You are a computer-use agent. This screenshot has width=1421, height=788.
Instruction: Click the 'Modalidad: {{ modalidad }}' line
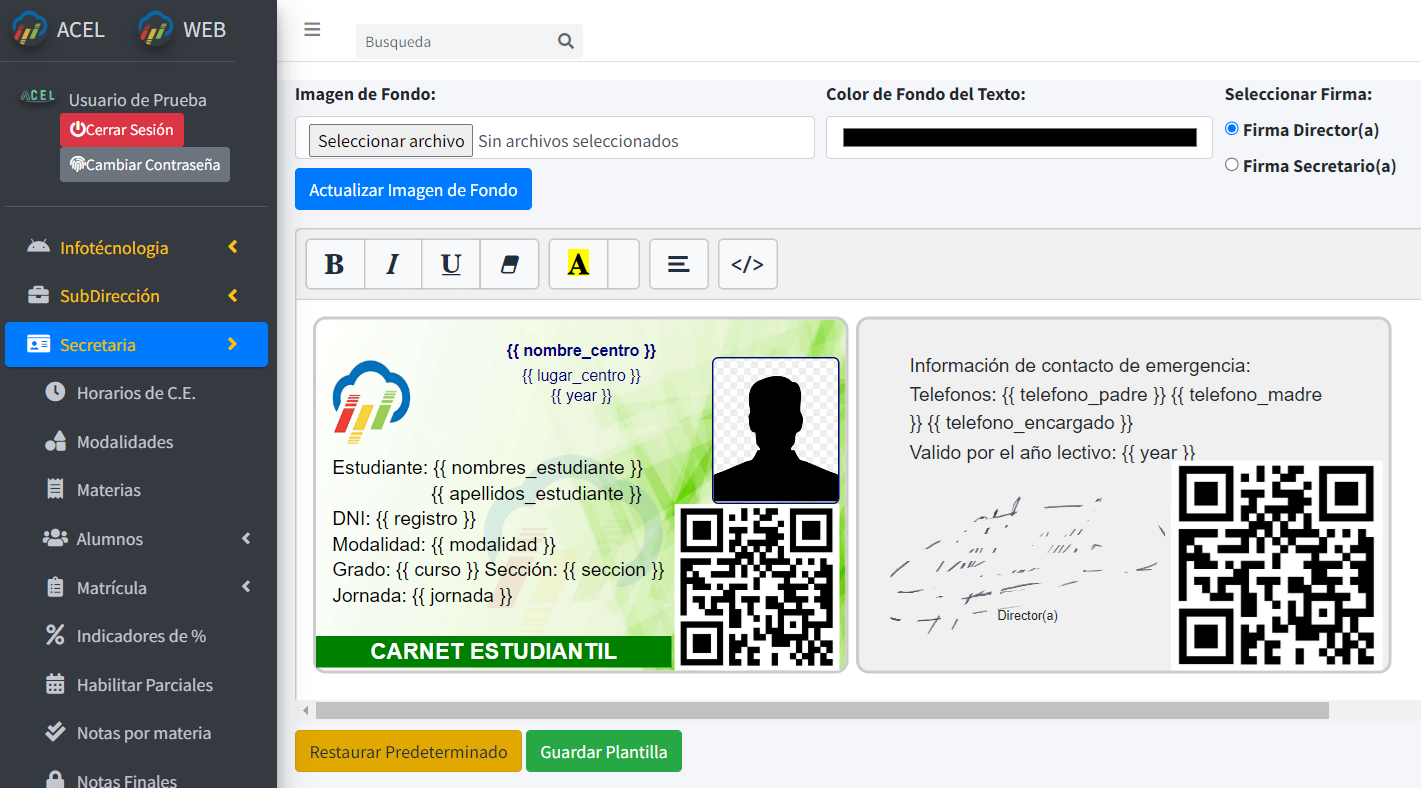[443, 544]
